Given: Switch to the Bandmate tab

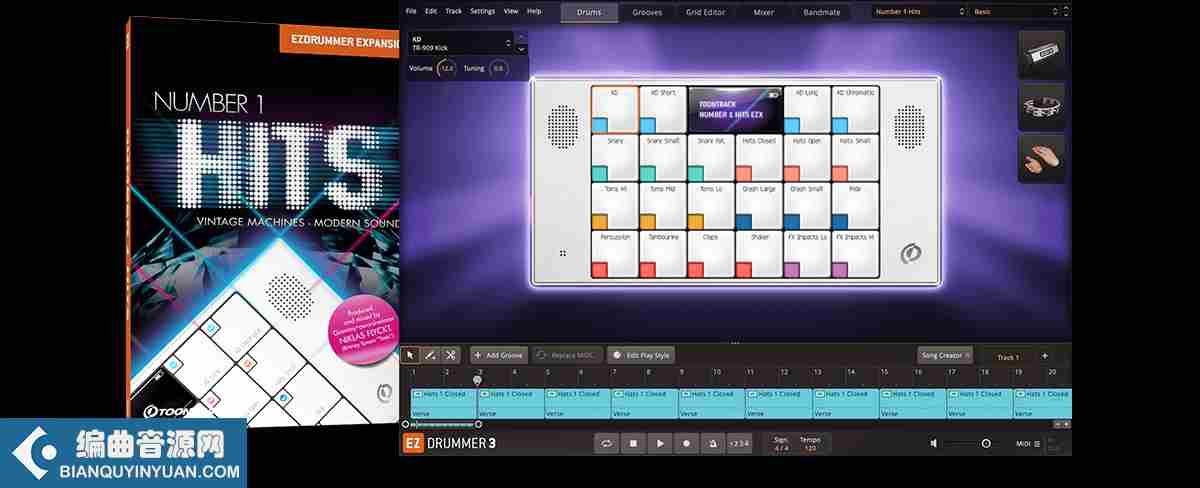Looking at the screenshot, I should coord(821,12).
